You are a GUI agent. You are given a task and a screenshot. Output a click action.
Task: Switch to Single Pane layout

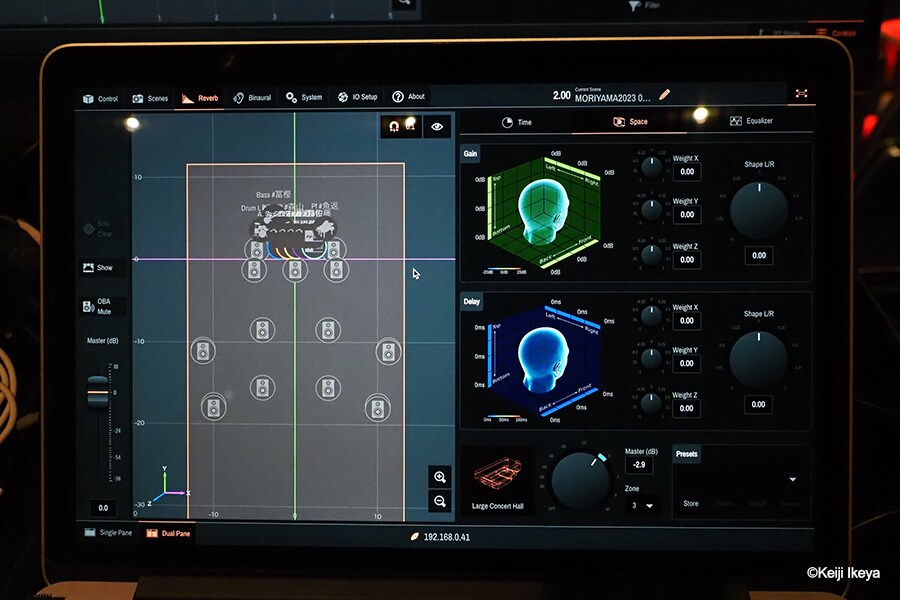tap(112, 533)
